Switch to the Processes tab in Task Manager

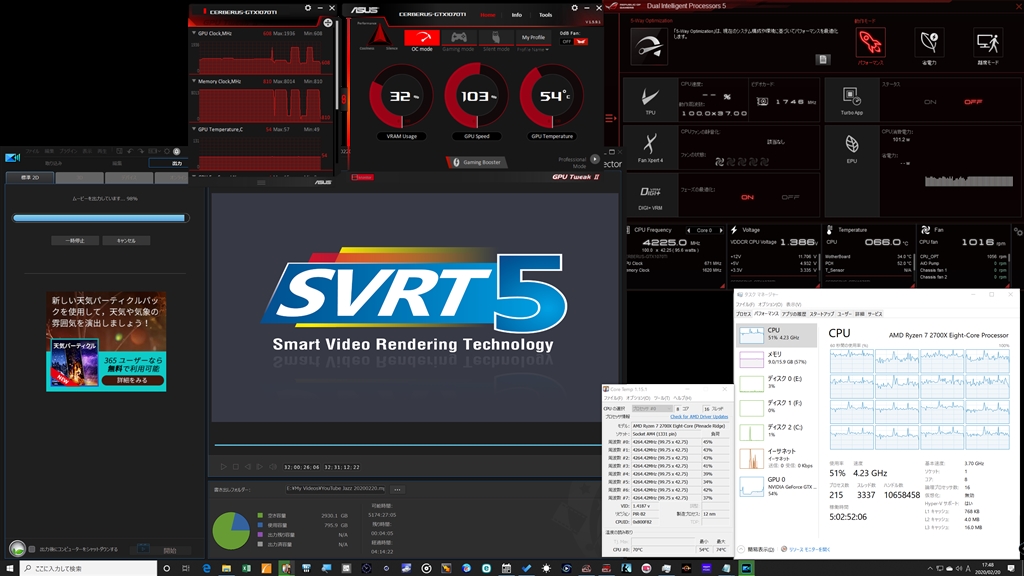(x=743, y=314)
